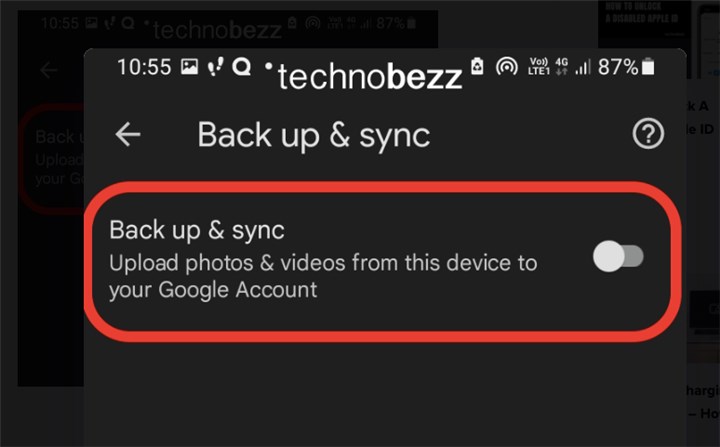Tap the 10:55 clock in status bar
This screenshot has width=720, height=447.
(144, 68)
